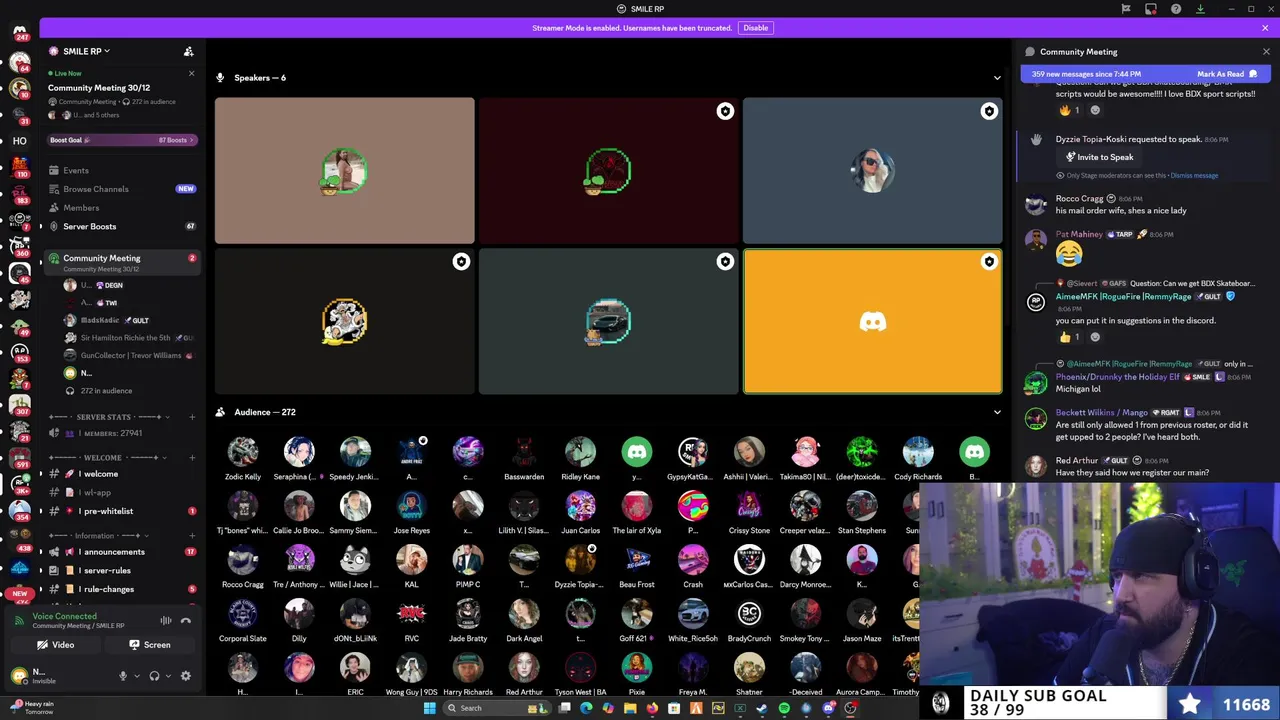
Task: Click audience member Jade Bratty's avatar
Action: pyautogui.click(x=468, y=613)
